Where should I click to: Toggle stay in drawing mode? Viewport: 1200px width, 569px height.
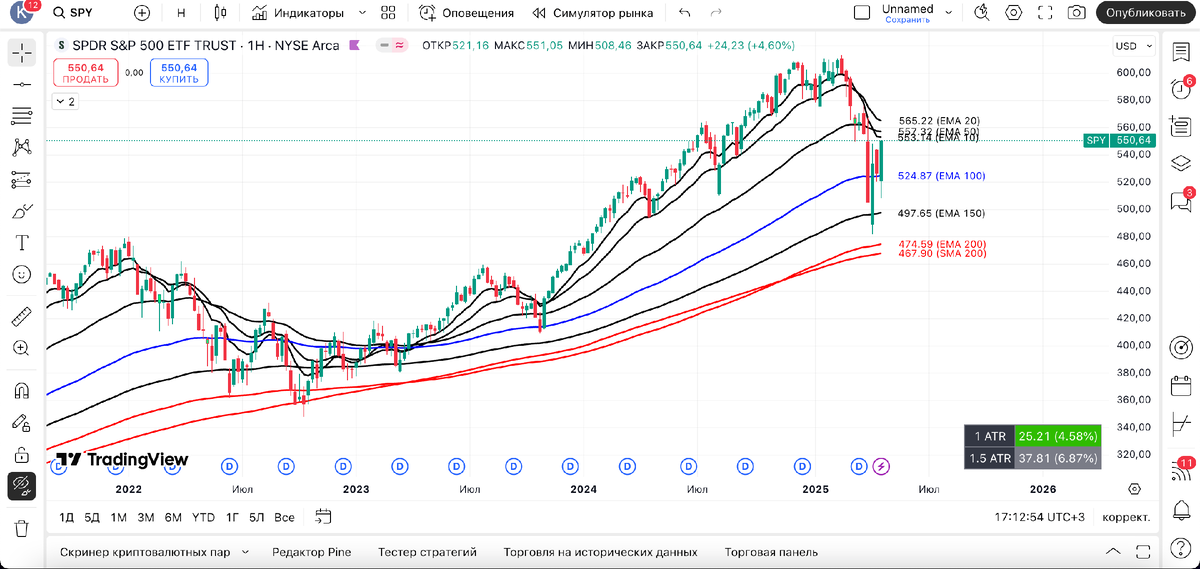22,423
